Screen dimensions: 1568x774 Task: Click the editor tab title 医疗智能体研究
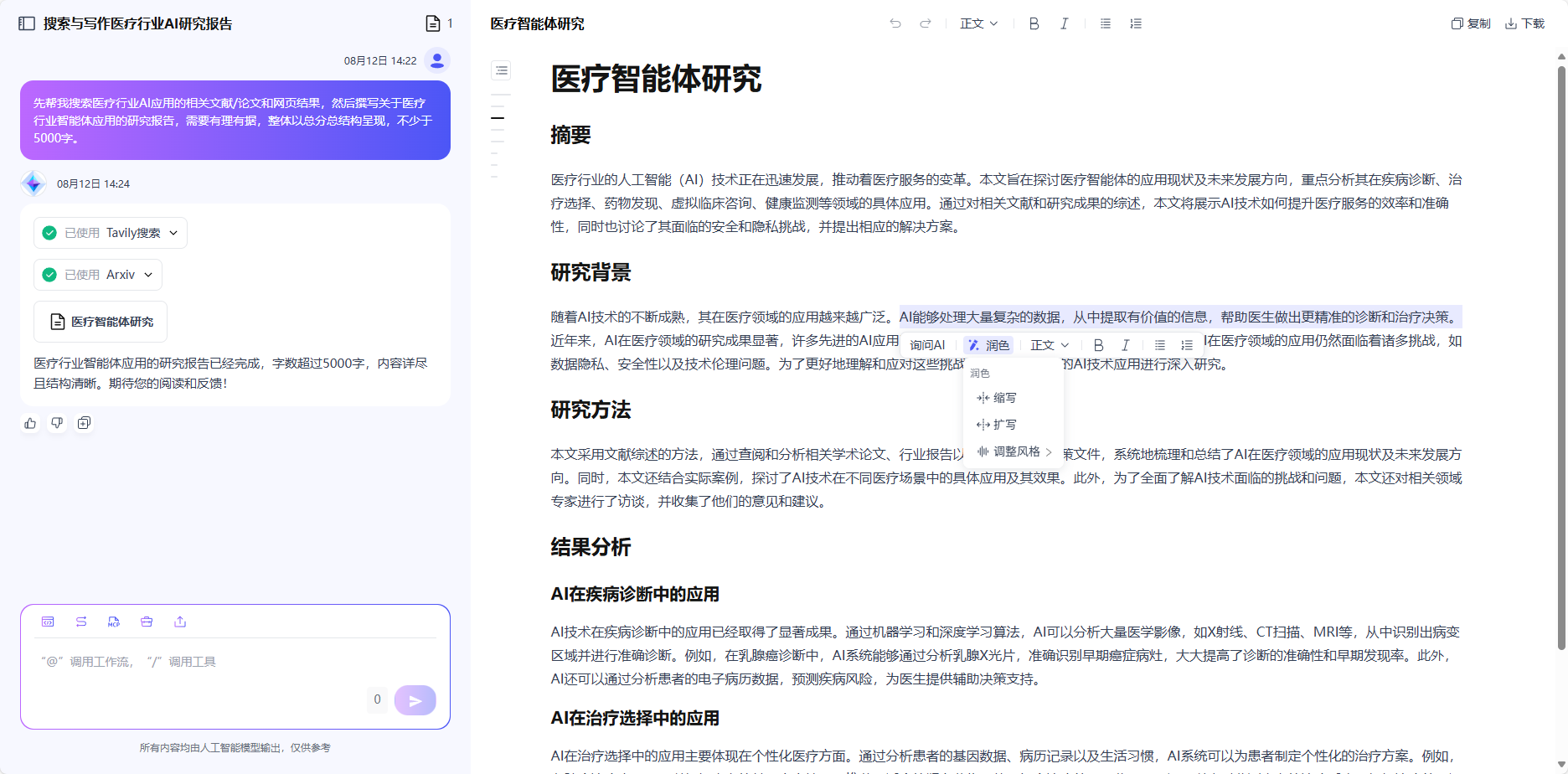[x=538, y=23]
